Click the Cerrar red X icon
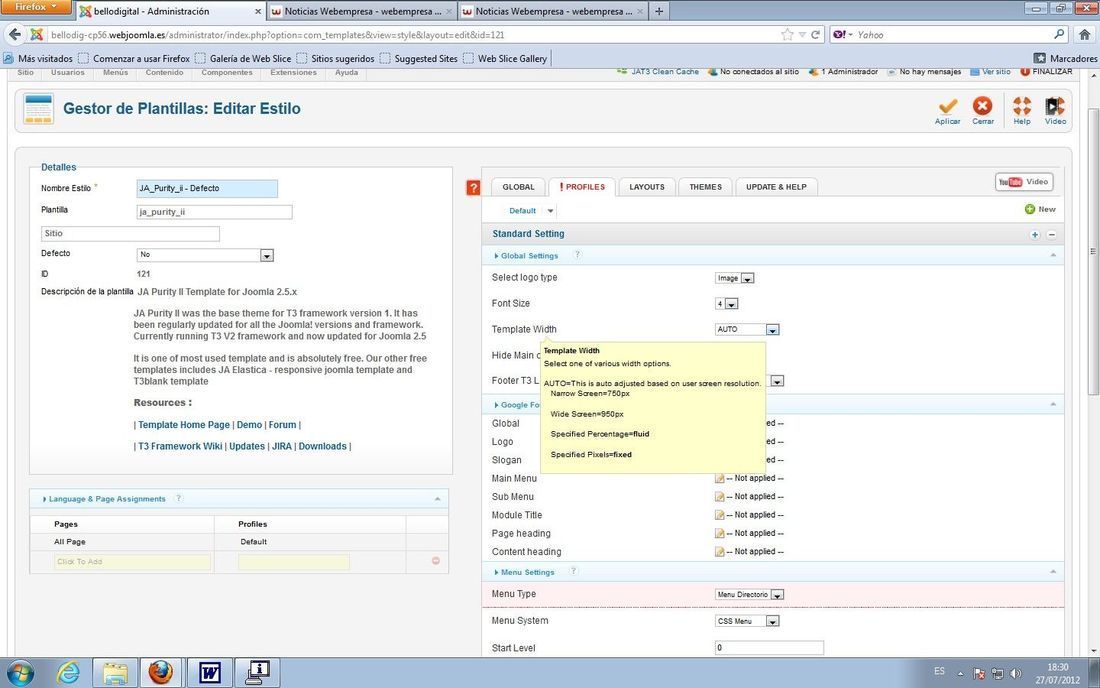1100x688 pixels. 982,106
